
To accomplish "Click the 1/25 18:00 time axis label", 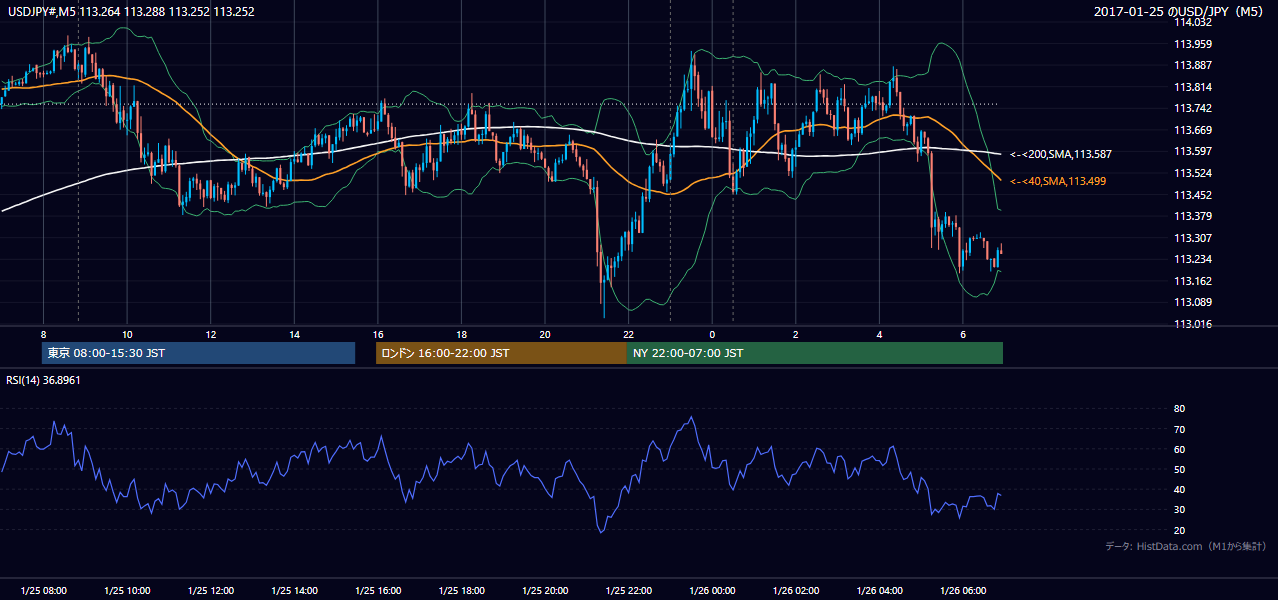I will click(x=461, y=591).
